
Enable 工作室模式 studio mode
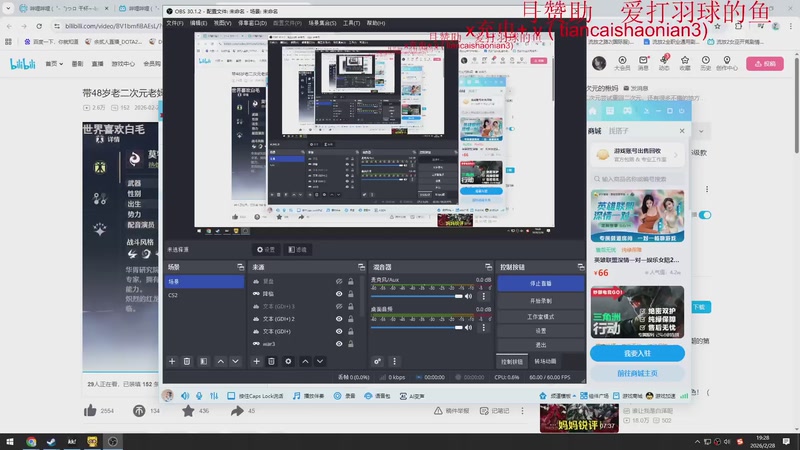click(x=541, y=316)
